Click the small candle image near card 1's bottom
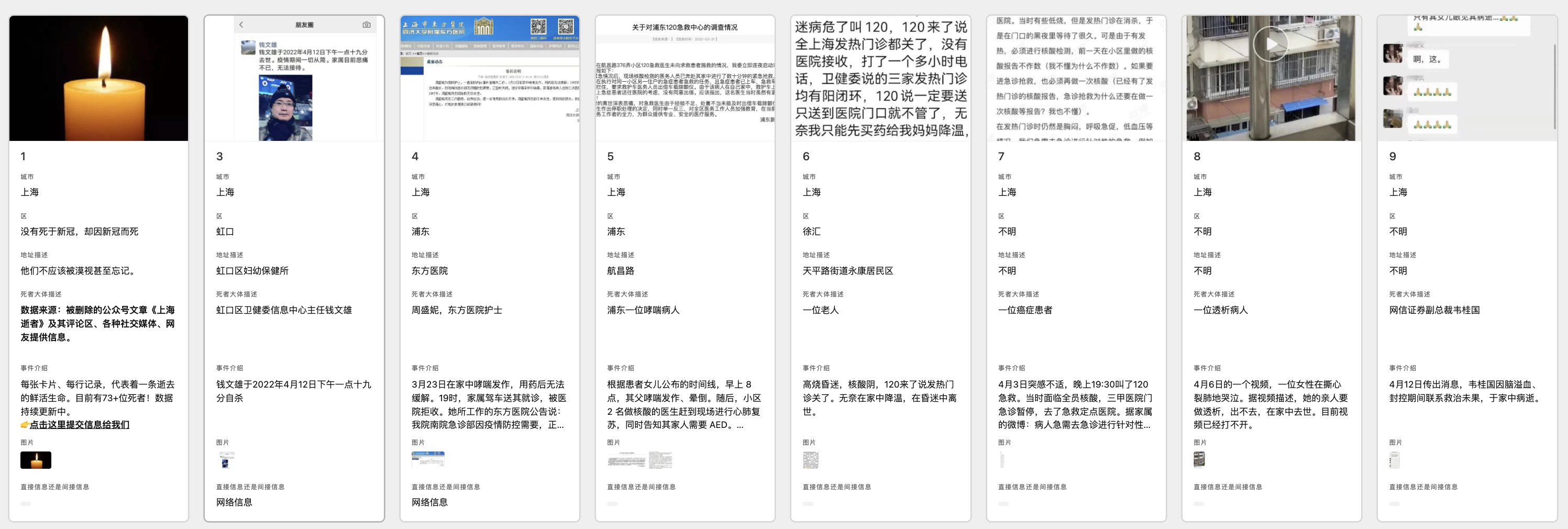 (x=35, y=460)
